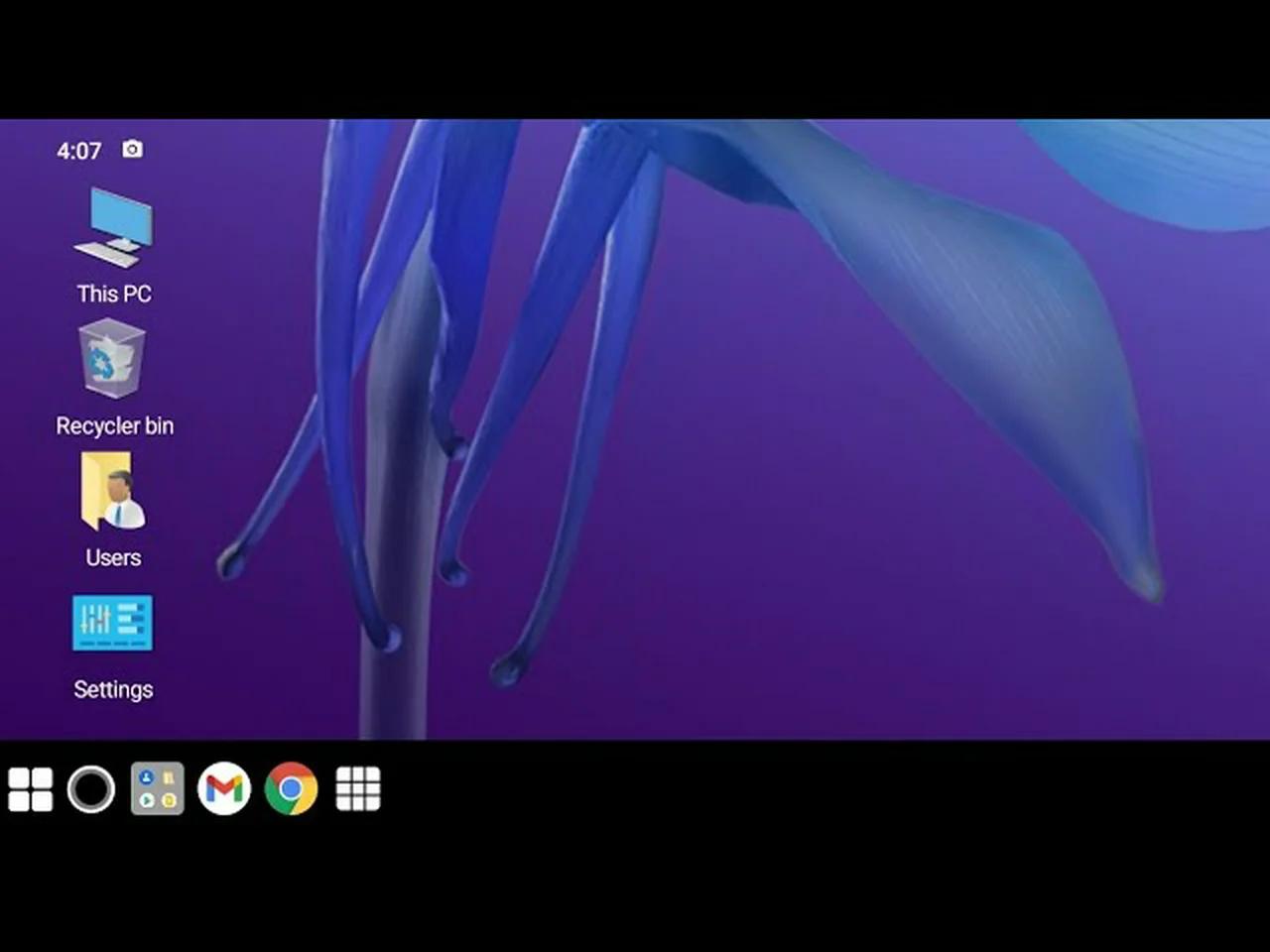
Task: Select the This PC text label
Action: point(113,294)
